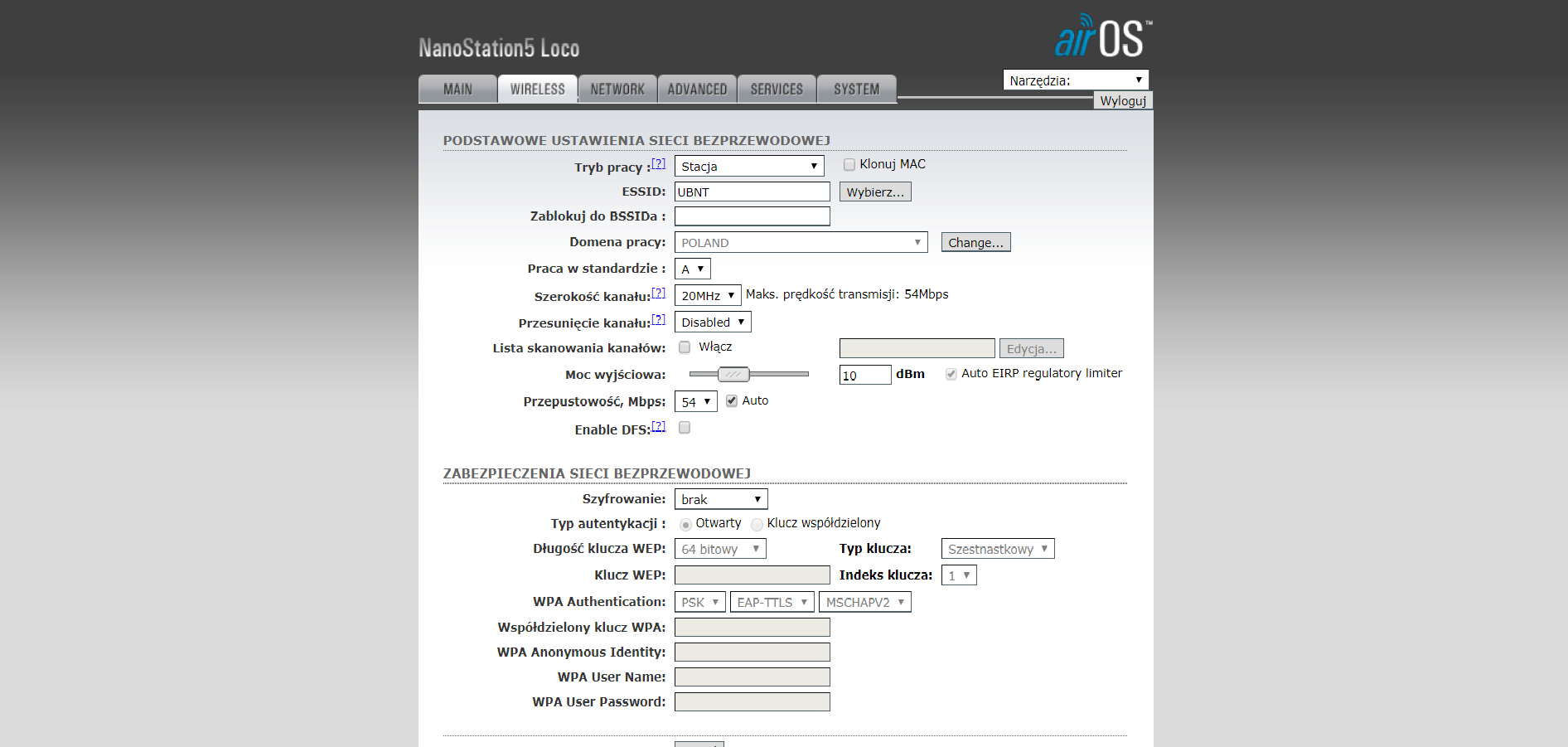This screenshot has width=1568, height=747.
Task: Toggle the Auto rate checkbox
Action: (732, 400)
